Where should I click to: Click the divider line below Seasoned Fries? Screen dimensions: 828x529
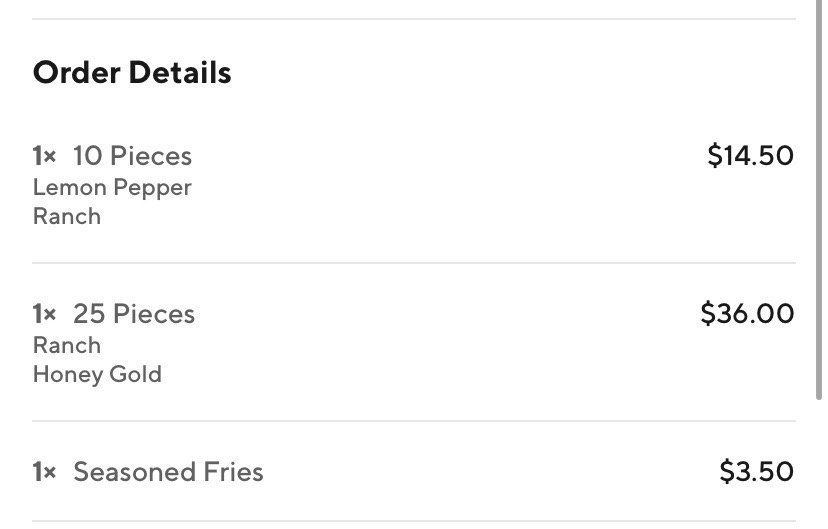414,521
